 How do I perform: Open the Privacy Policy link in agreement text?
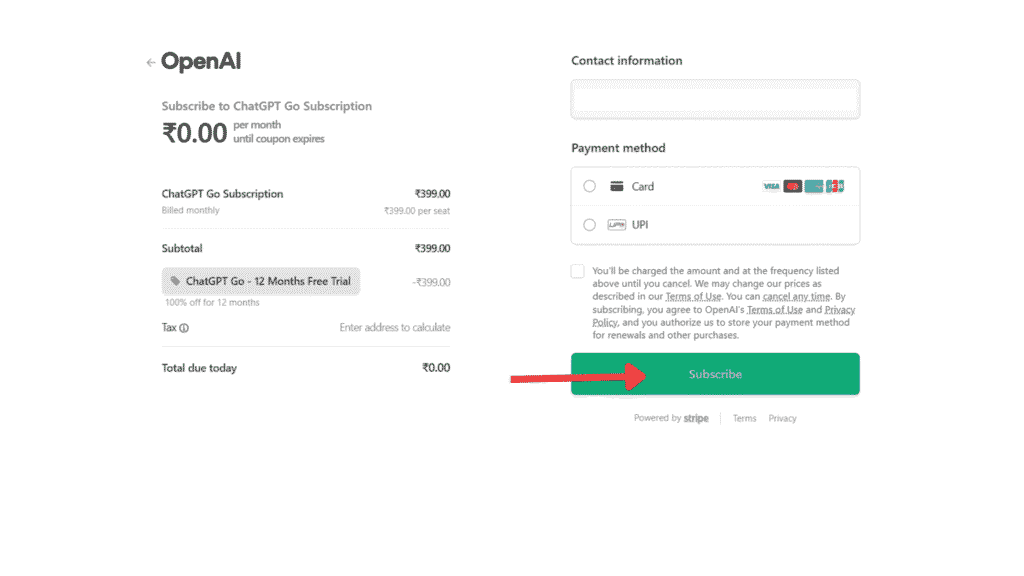click(840, 310)
